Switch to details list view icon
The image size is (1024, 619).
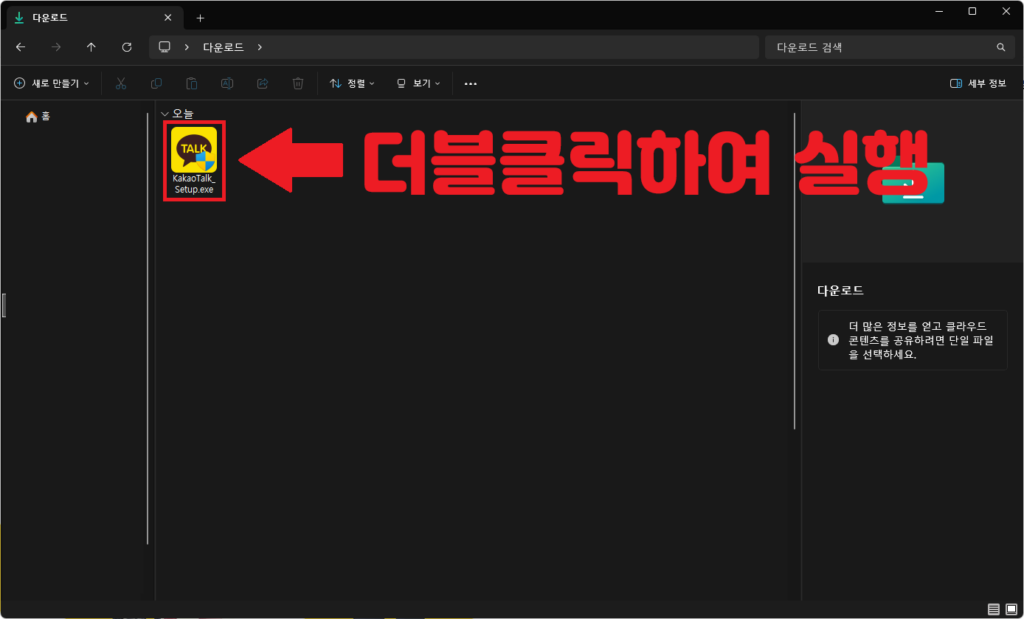click(x=993, y=609)
